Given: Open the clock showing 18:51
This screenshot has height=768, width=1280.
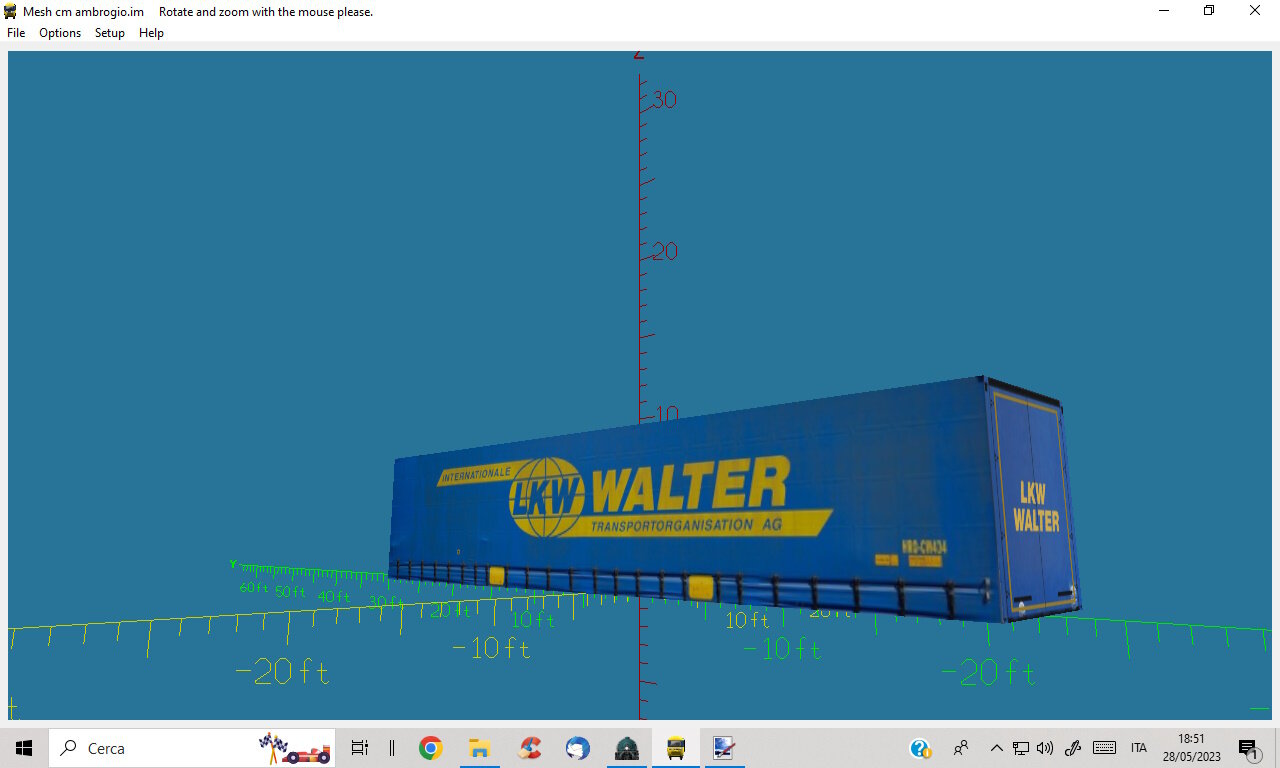Looking at the screenshot, I should coord(1190,748).
